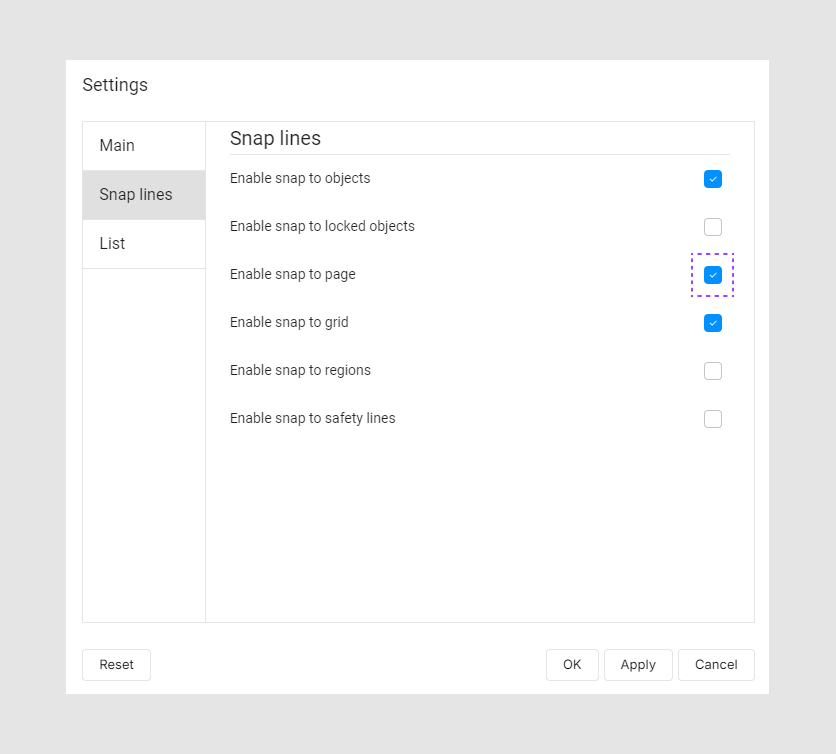Screen dimensions: 836x754
Task: Click the 'Enable snap to regions' label text
Action: tap(300, 371)
